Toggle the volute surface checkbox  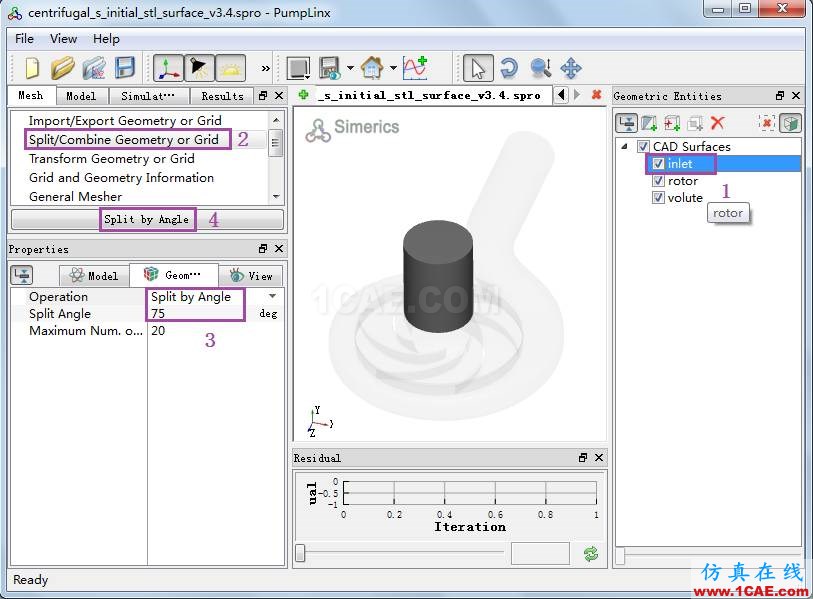pos(658,198)
